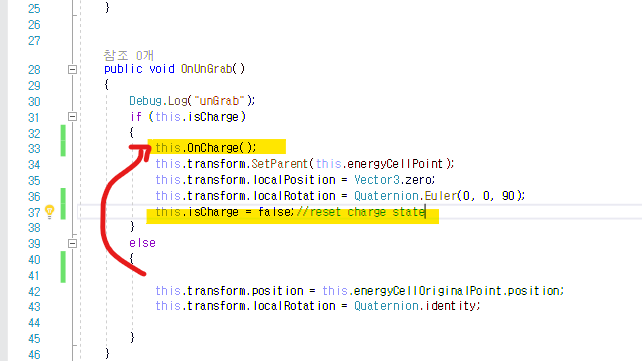The width and height of the screenshot is (642, 361).
Task: Click energyCellOriginalPoint on line 42
Action: (427, 291)
